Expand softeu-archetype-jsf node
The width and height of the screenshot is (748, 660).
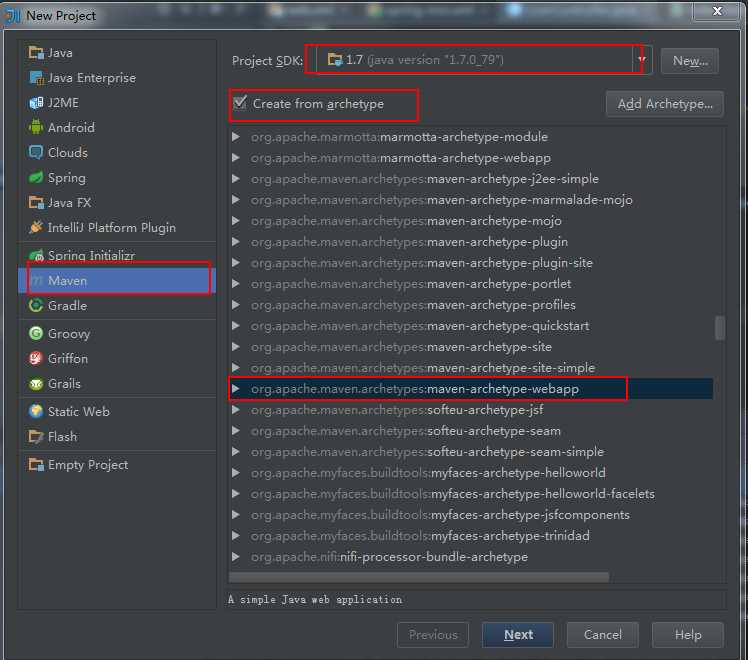(236, 410)
